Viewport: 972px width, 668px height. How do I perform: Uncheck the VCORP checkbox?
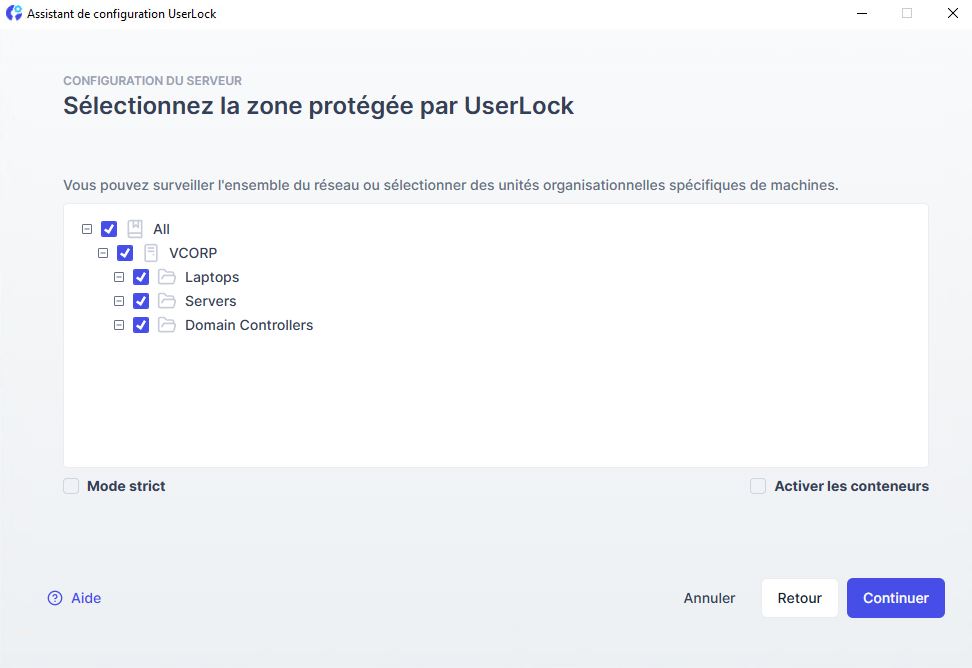tap(125, 253)
